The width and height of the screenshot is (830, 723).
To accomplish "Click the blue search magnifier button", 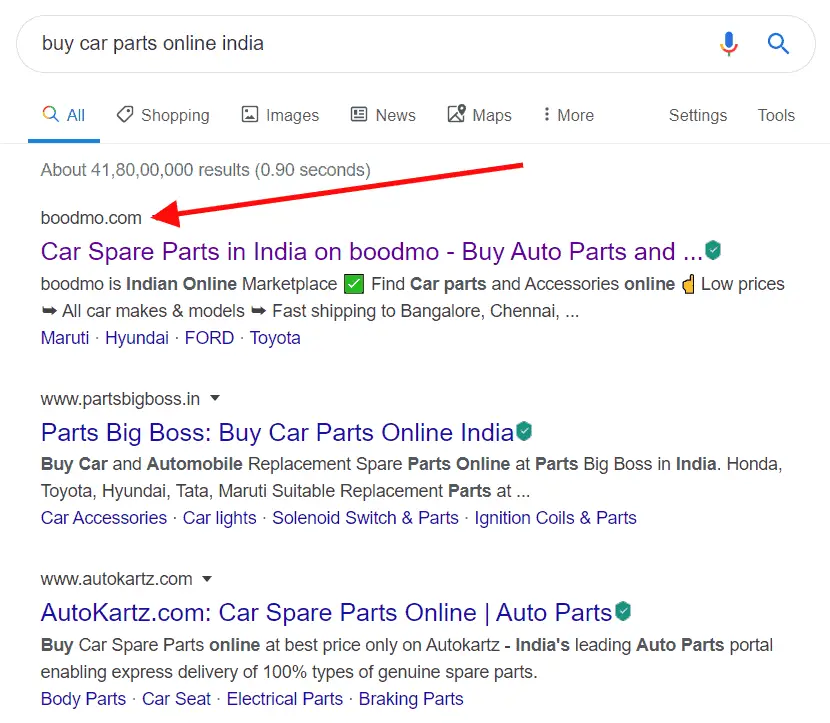I will click(778, 43).
